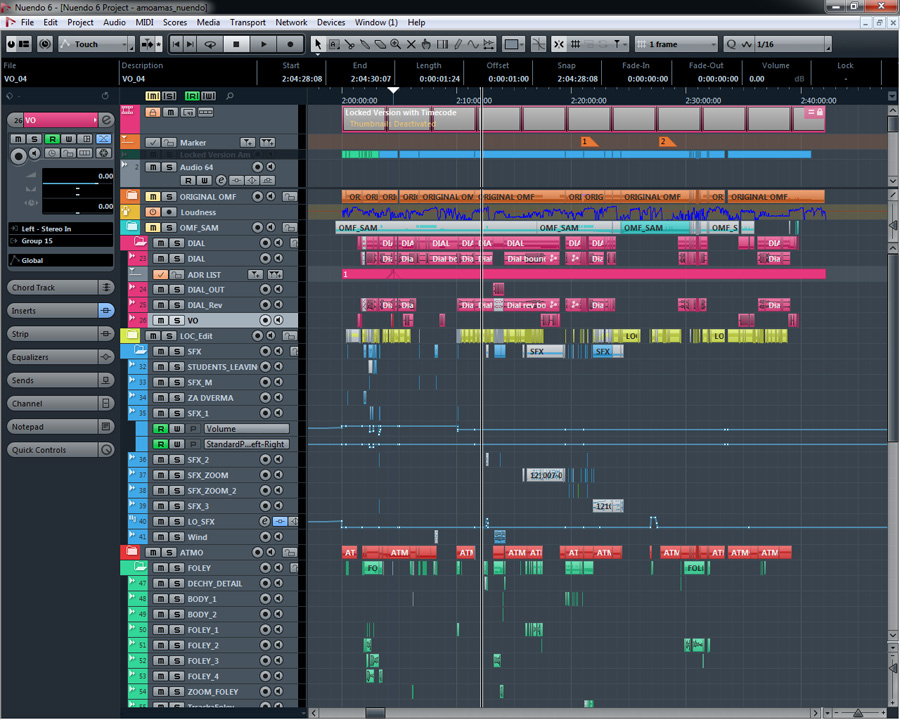
Task: Select the Object Selection arrow tool
Action: pos(318,44)
